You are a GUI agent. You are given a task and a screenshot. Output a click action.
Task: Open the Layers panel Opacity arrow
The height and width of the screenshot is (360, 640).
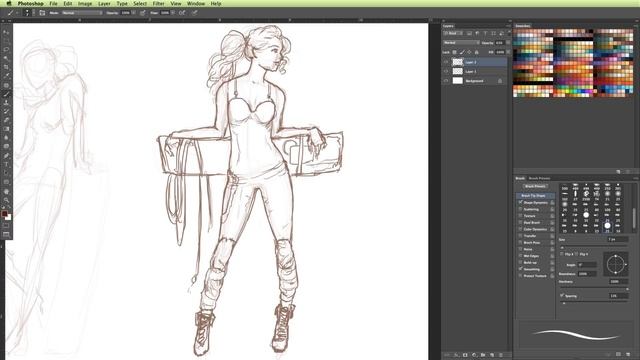pos(508,43)
